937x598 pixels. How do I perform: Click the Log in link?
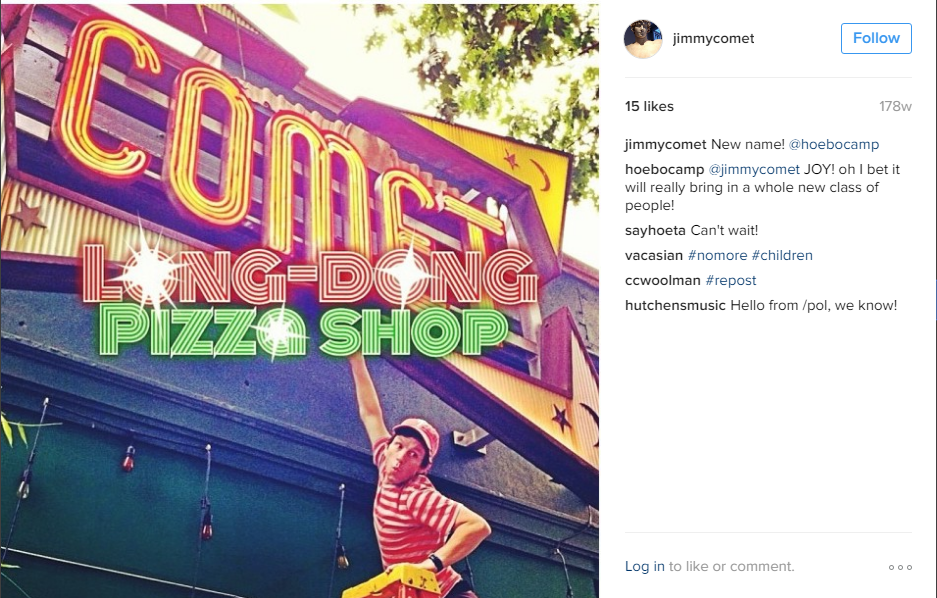coord(644,566)
